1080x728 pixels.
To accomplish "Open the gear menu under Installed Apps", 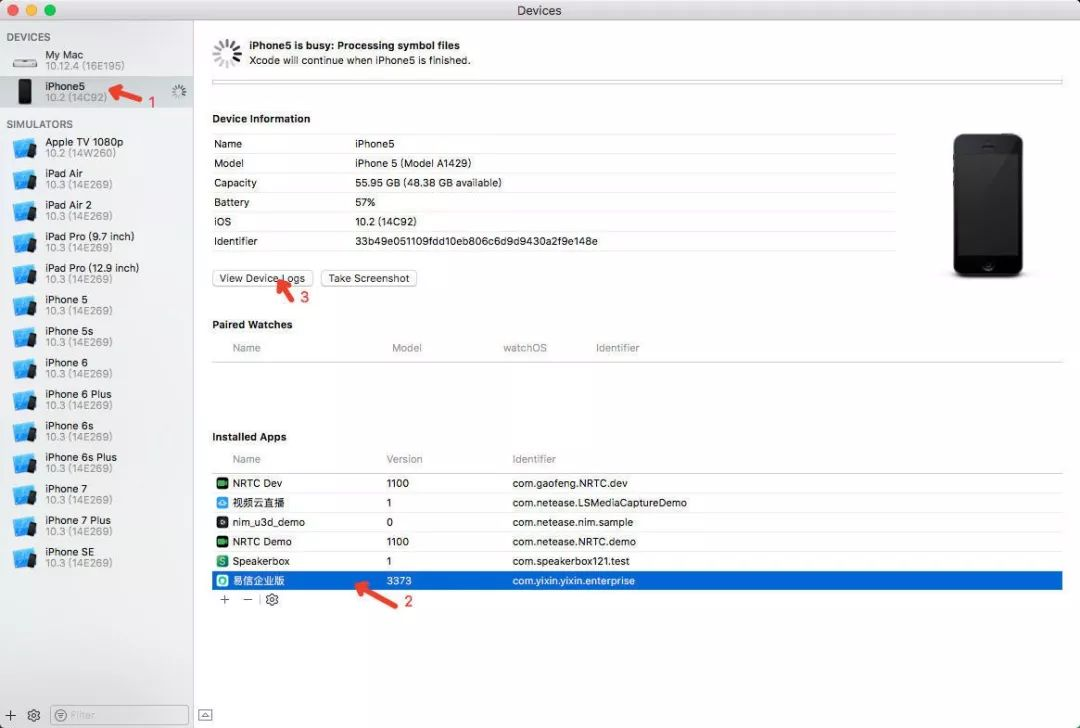I will (272, 600).
